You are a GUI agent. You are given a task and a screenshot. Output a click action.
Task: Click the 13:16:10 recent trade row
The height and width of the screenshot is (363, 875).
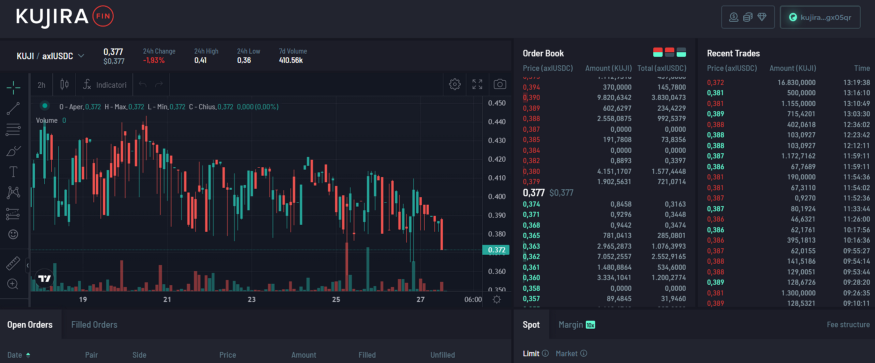tap(788, 93)
